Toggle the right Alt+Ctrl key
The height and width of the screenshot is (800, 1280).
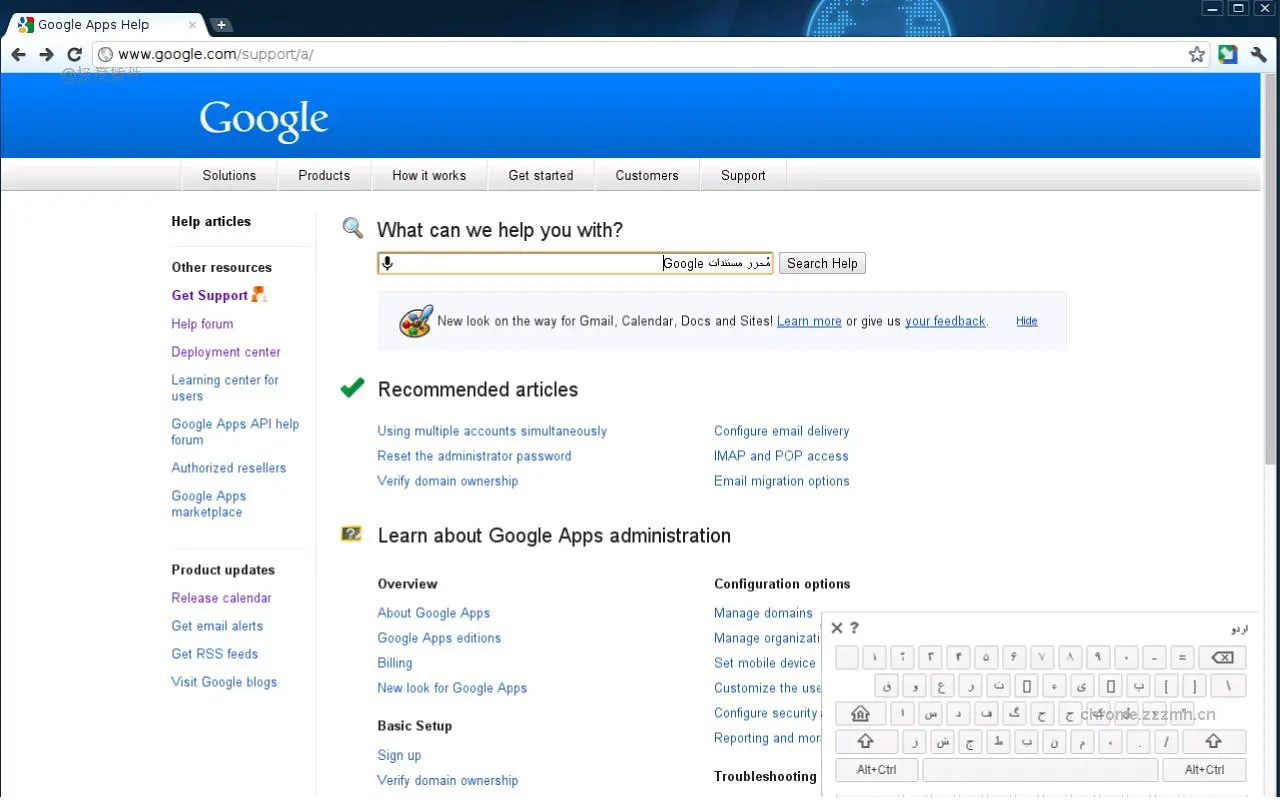pyautogui.click(x=1205, y=769)
